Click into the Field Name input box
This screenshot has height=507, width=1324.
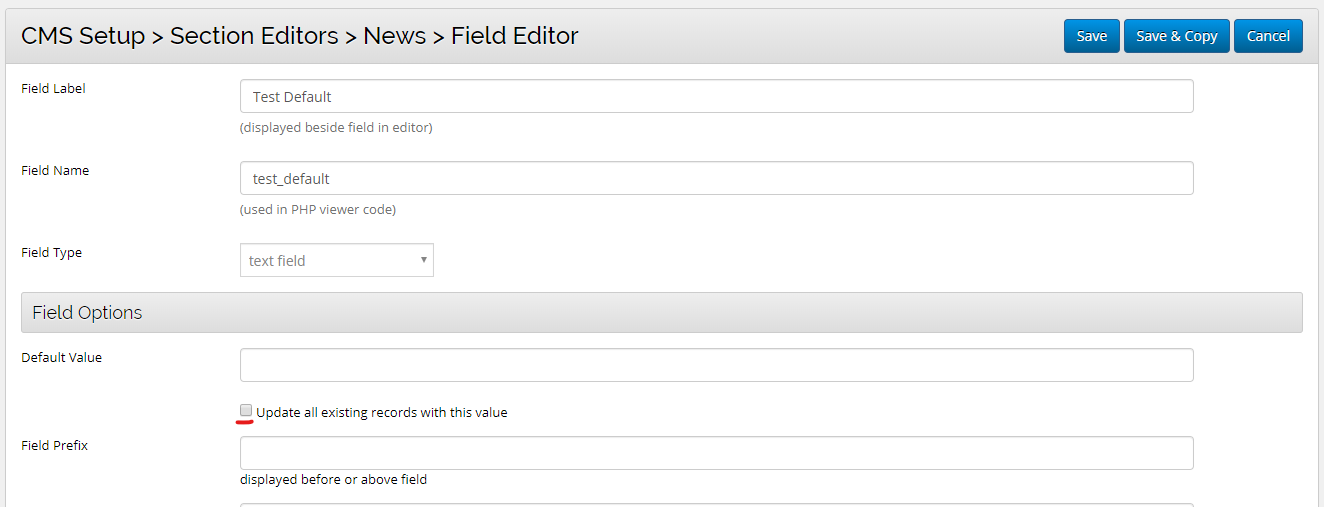(x=716, y=179)
